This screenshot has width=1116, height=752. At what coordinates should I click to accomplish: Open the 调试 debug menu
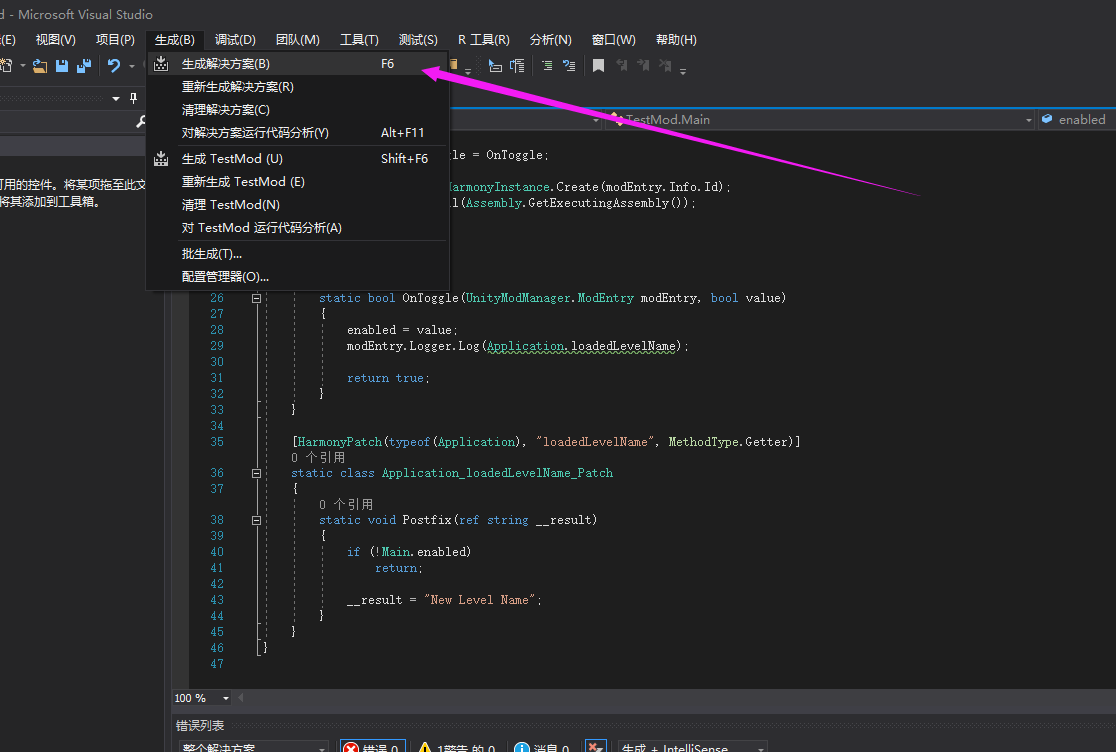(234, 40)
